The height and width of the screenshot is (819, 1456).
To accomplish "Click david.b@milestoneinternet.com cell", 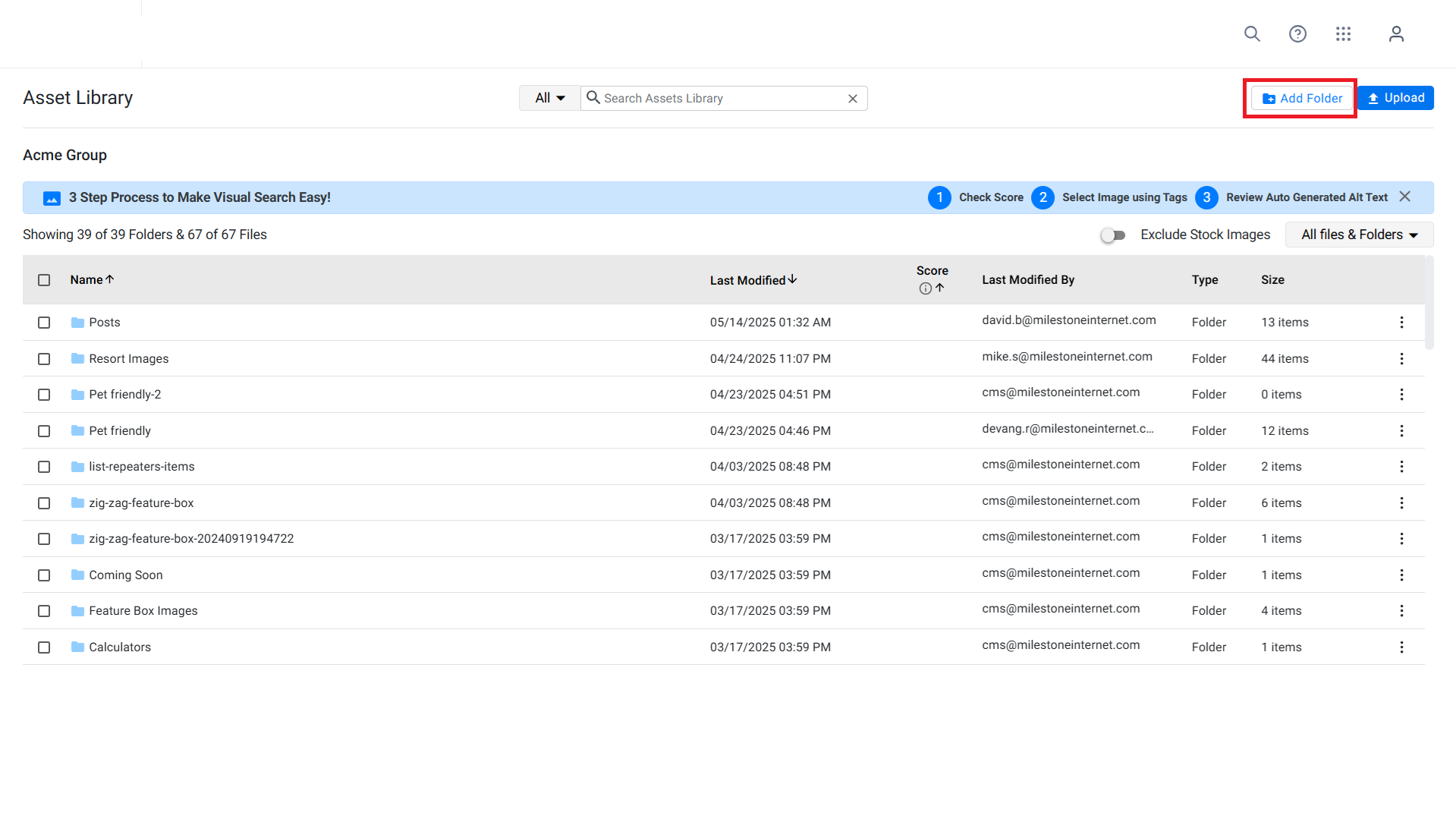I will point(1069,320).
